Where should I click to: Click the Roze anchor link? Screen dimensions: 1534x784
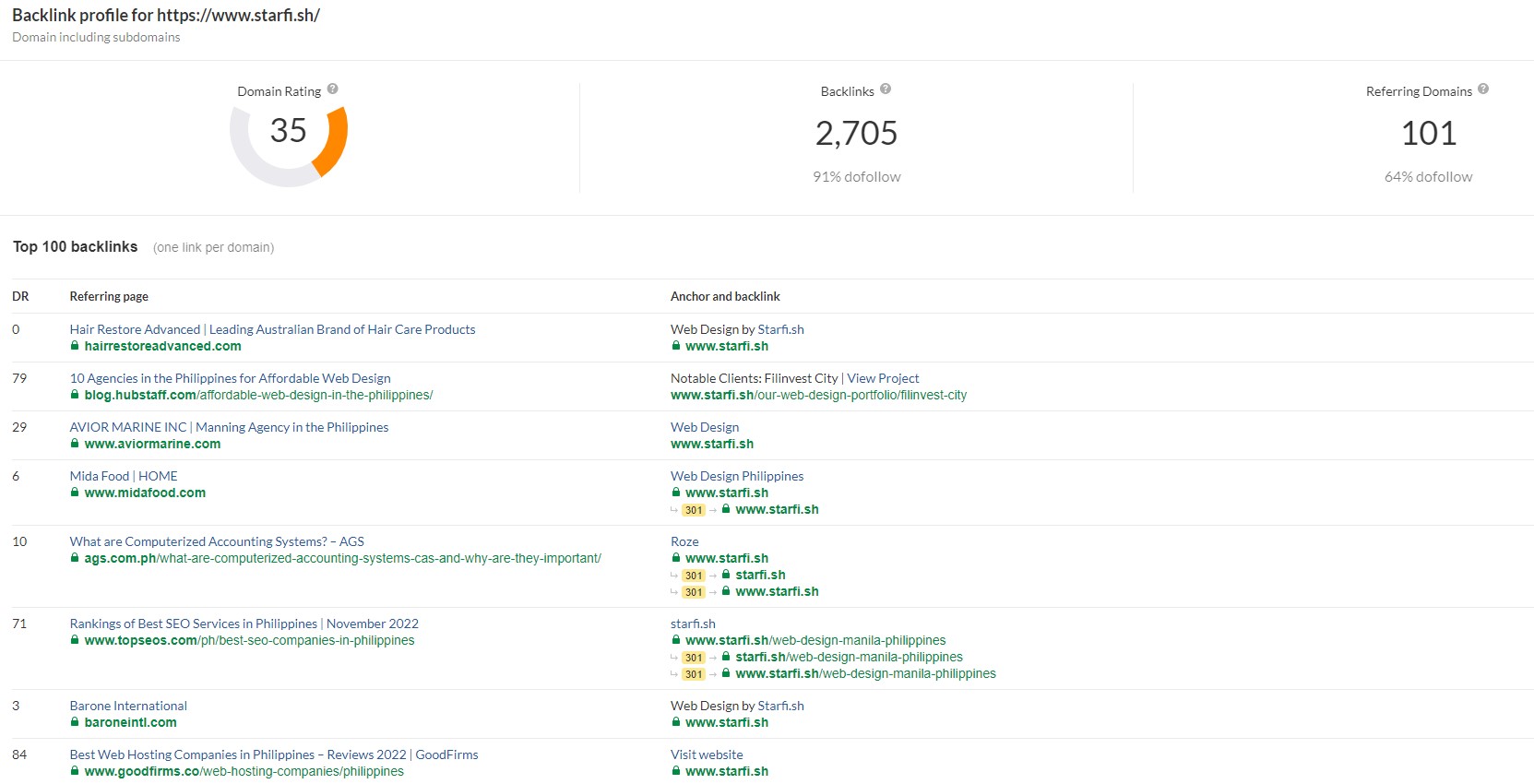click(x=684, y=541)
